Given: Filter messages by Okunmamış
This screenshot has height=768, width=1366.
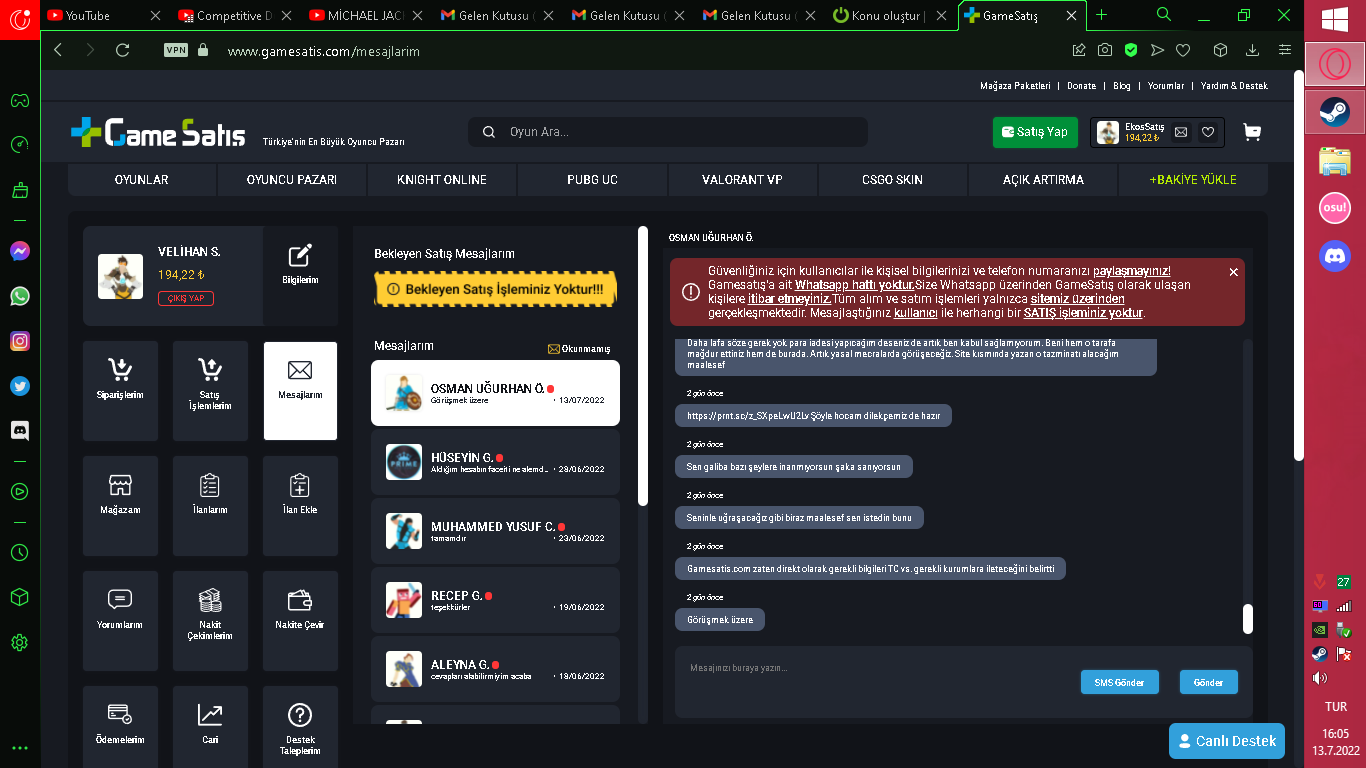Looking at the screenshot, I should [579, 349].
